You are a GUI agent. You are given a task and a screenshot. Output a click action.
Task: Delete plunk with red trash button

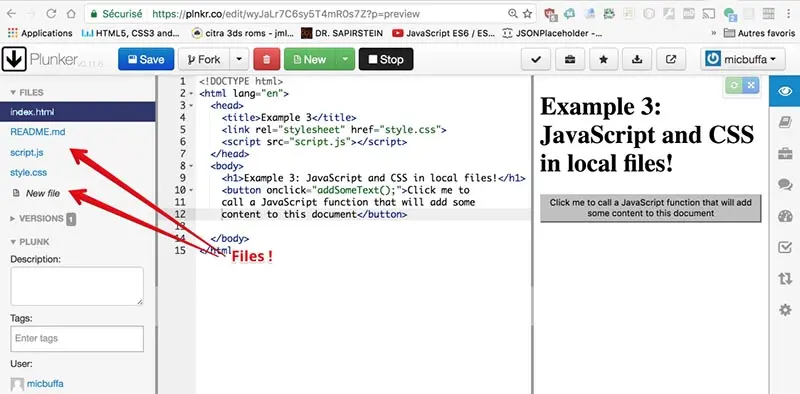tap(266, 59)
